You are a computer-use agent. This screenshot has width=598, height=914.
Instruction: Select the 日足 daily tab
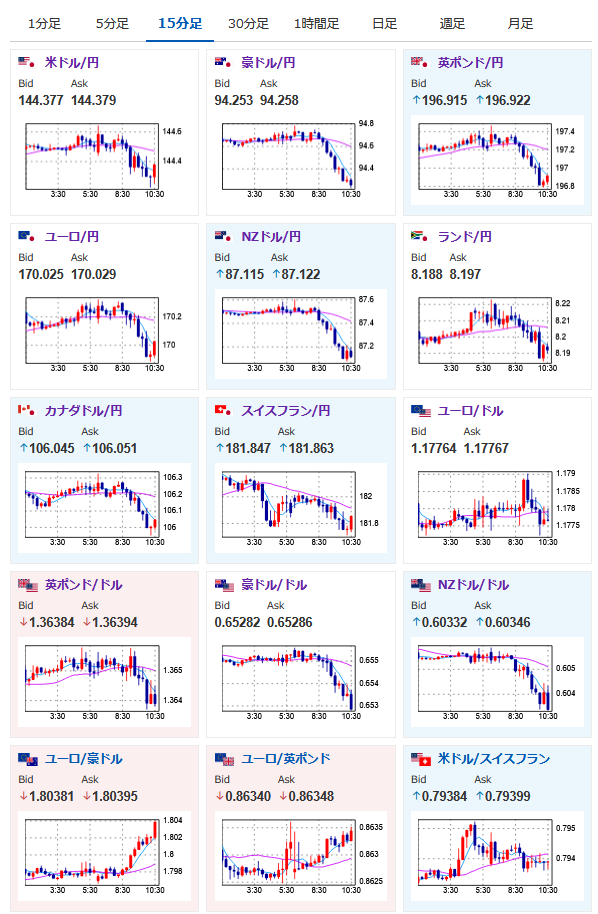click(384, 23)
